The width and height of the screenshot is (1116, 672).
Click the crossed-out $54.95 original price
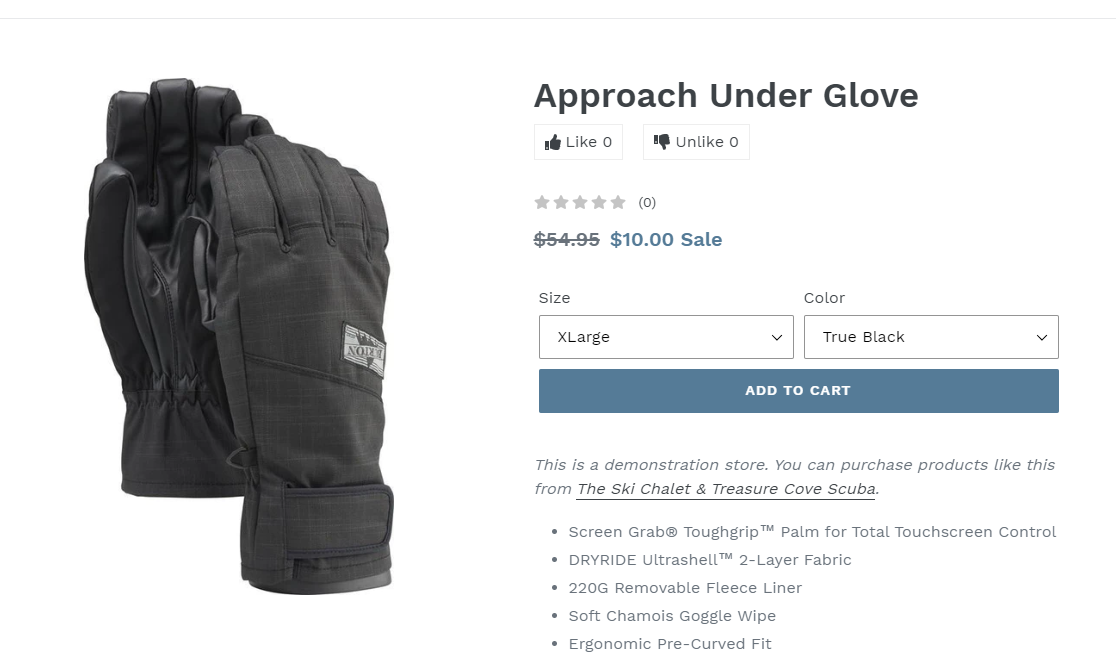[x=567, y=239]
